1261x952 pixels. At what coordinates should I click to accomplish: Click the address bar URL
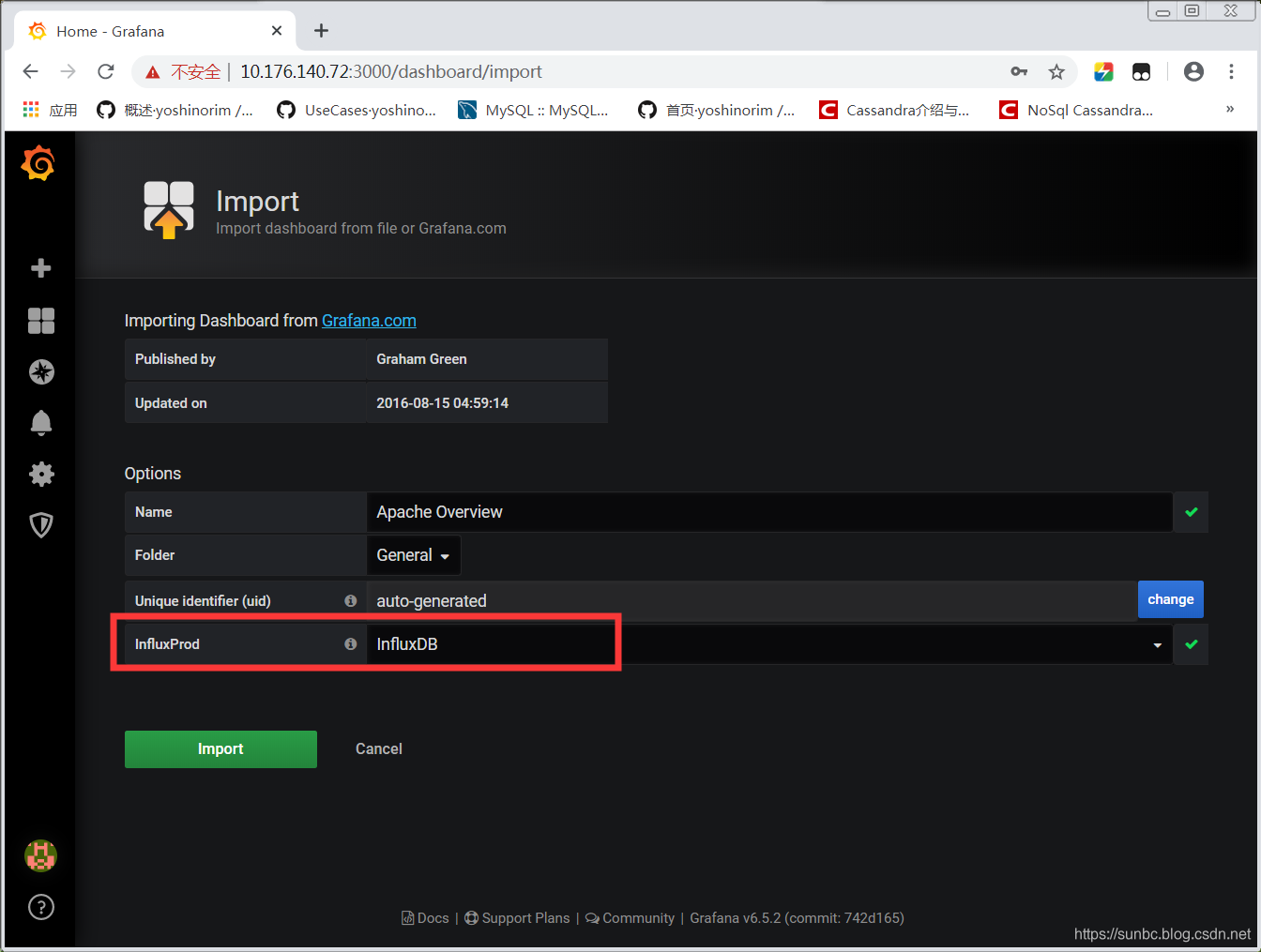point(391,71)
